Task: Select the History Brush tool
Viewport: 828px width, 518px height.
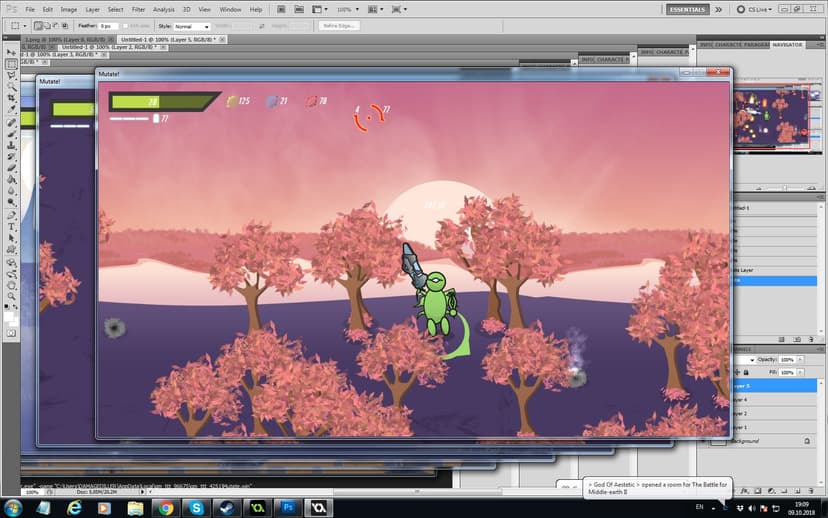Action: (11, 157)
